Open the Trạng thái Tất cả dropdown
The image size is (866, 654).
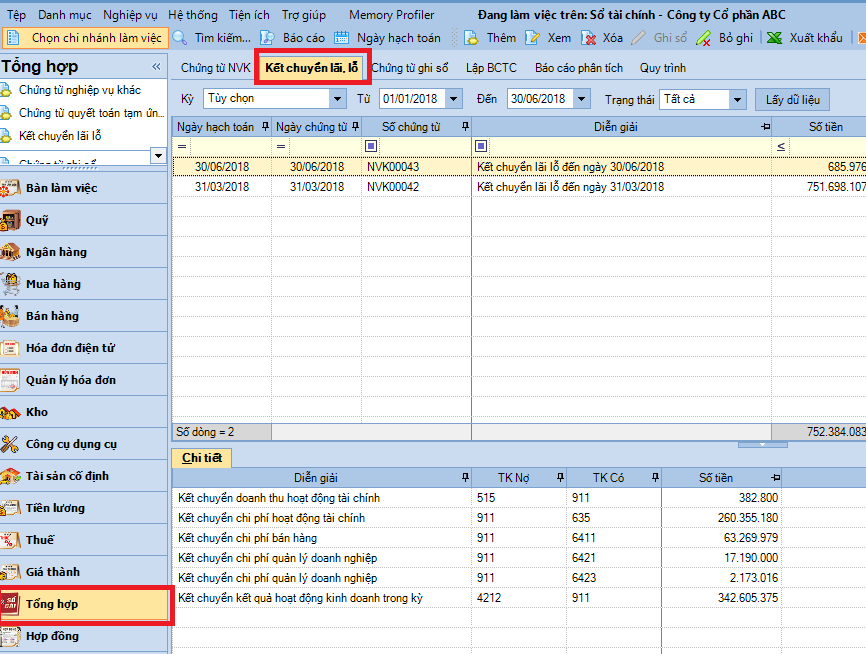click(737, 100)
